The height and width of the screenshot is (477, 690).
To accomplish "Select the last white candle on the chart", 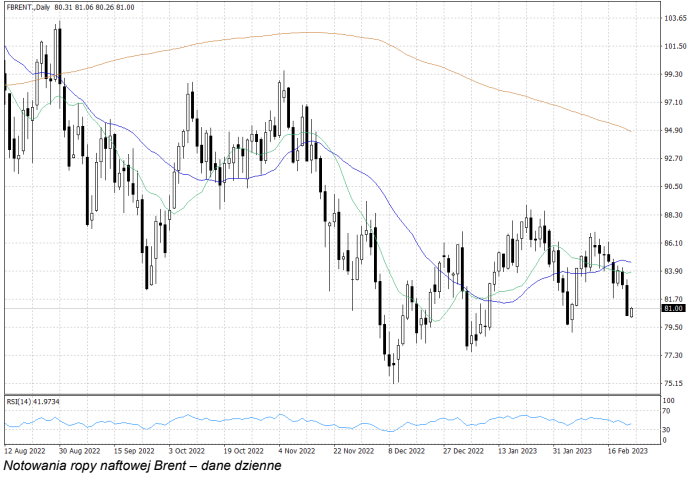I will 631,312.
